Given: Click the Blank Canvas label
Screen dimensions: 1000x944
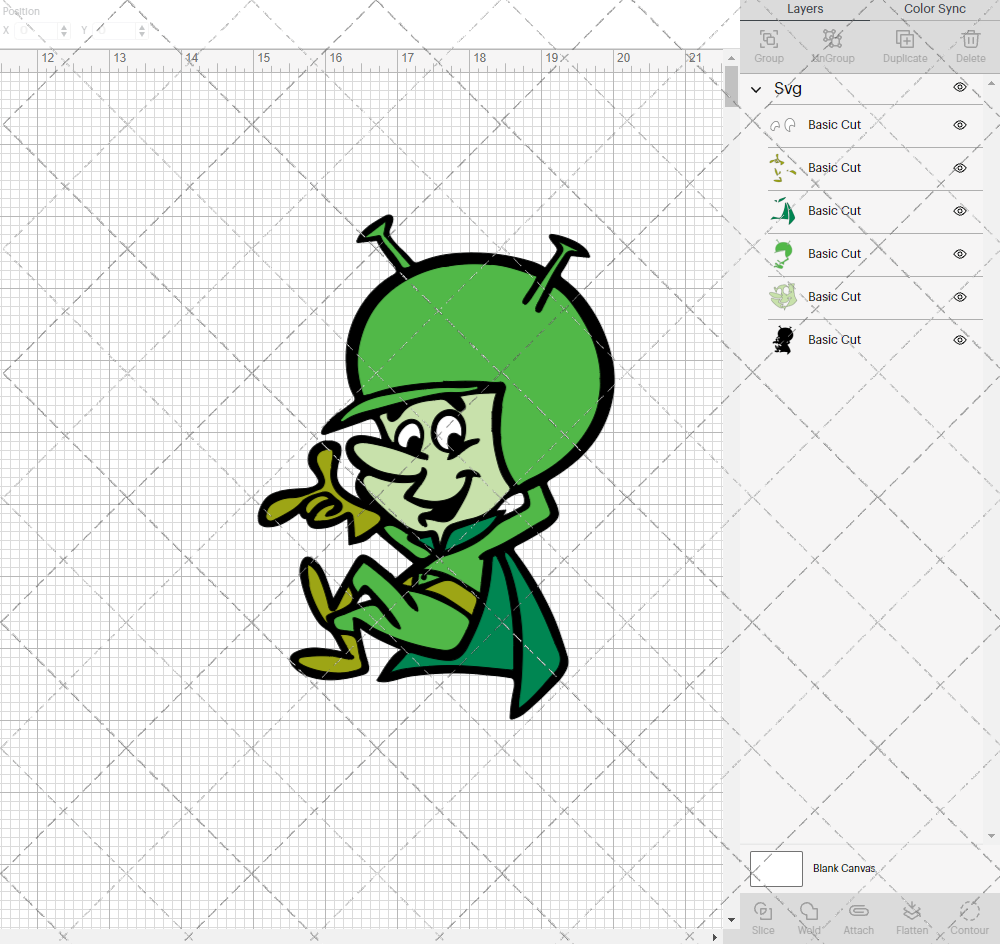Looking at the screenshot, I should point(844,868).
